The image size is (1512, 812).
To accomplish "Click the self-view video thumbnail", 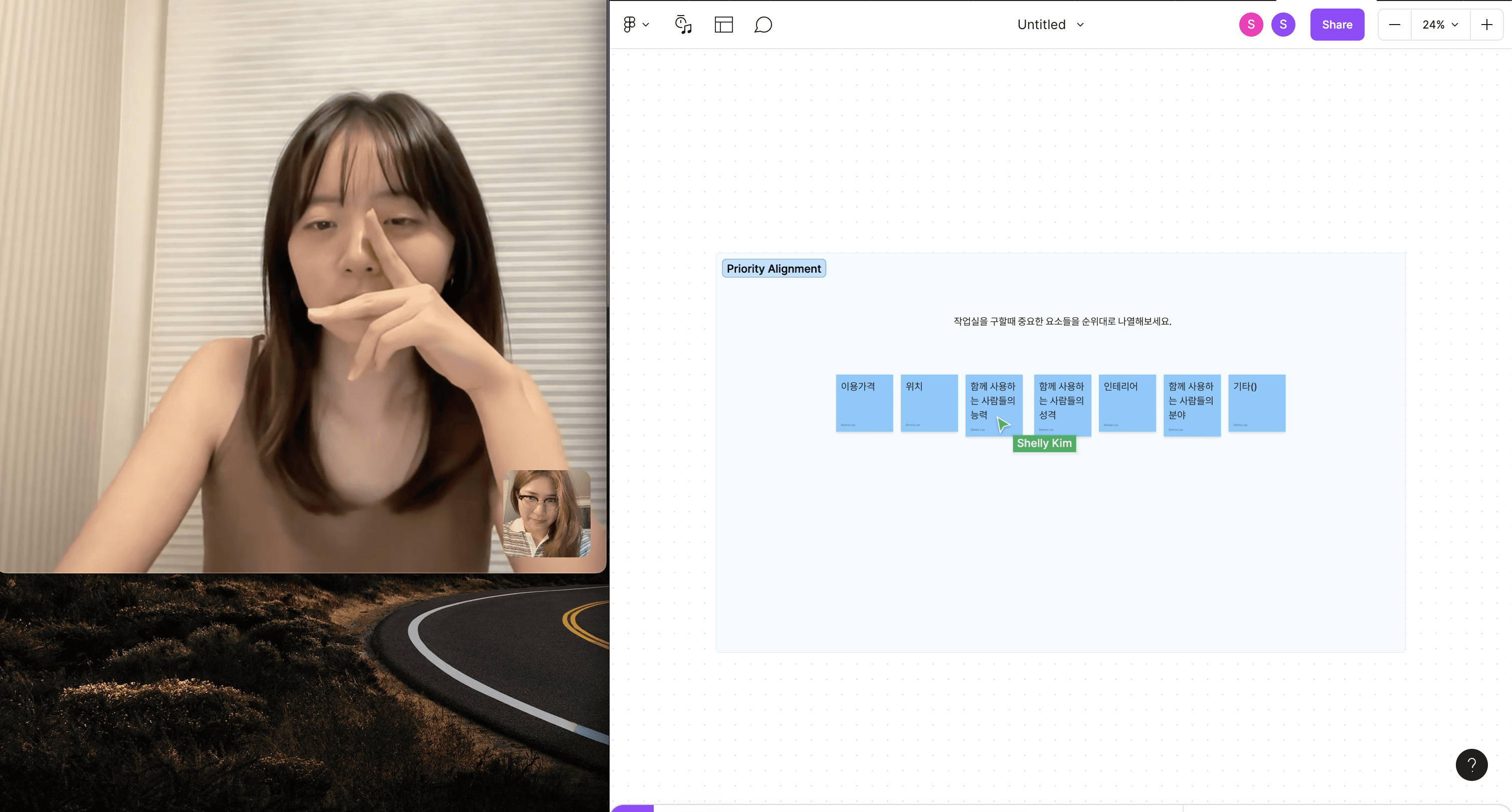I will click(x=546, y=513).
